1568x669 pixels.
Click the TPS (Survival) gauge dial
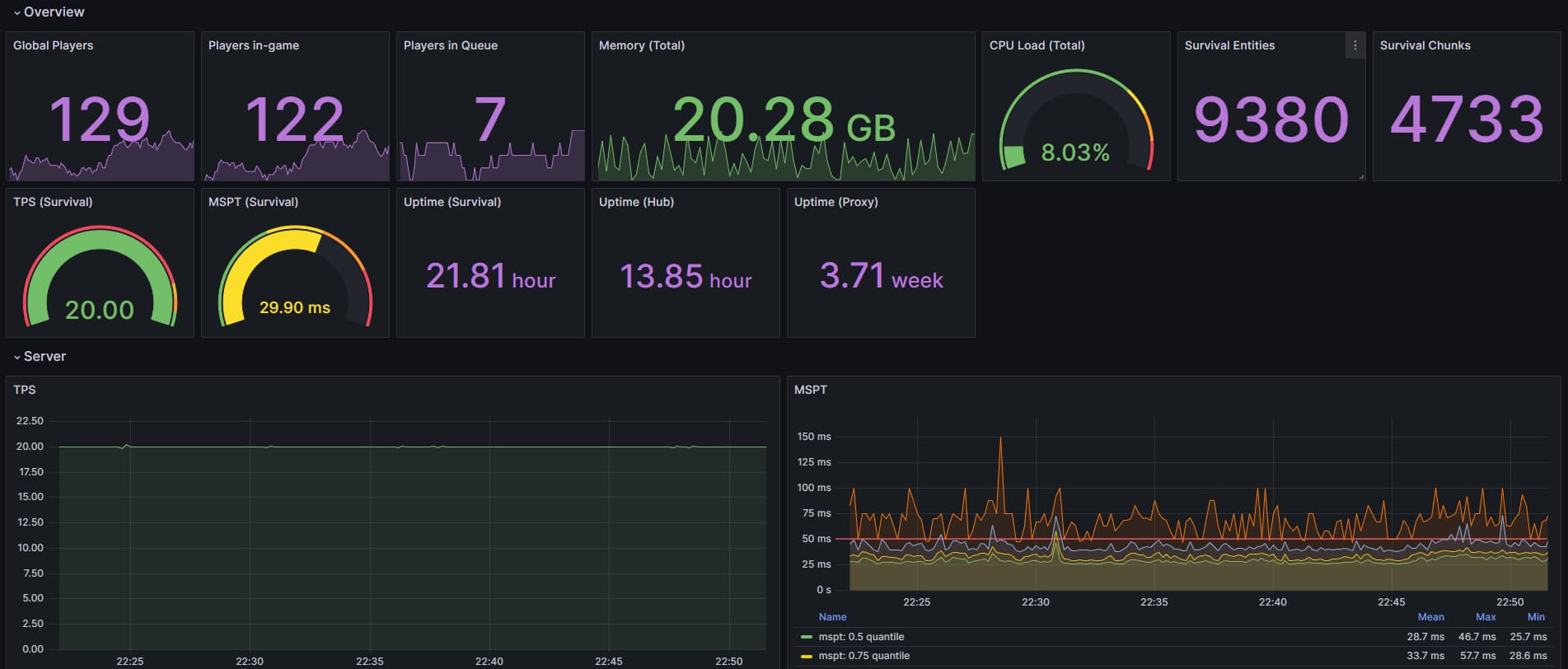[x=100, y=278]
